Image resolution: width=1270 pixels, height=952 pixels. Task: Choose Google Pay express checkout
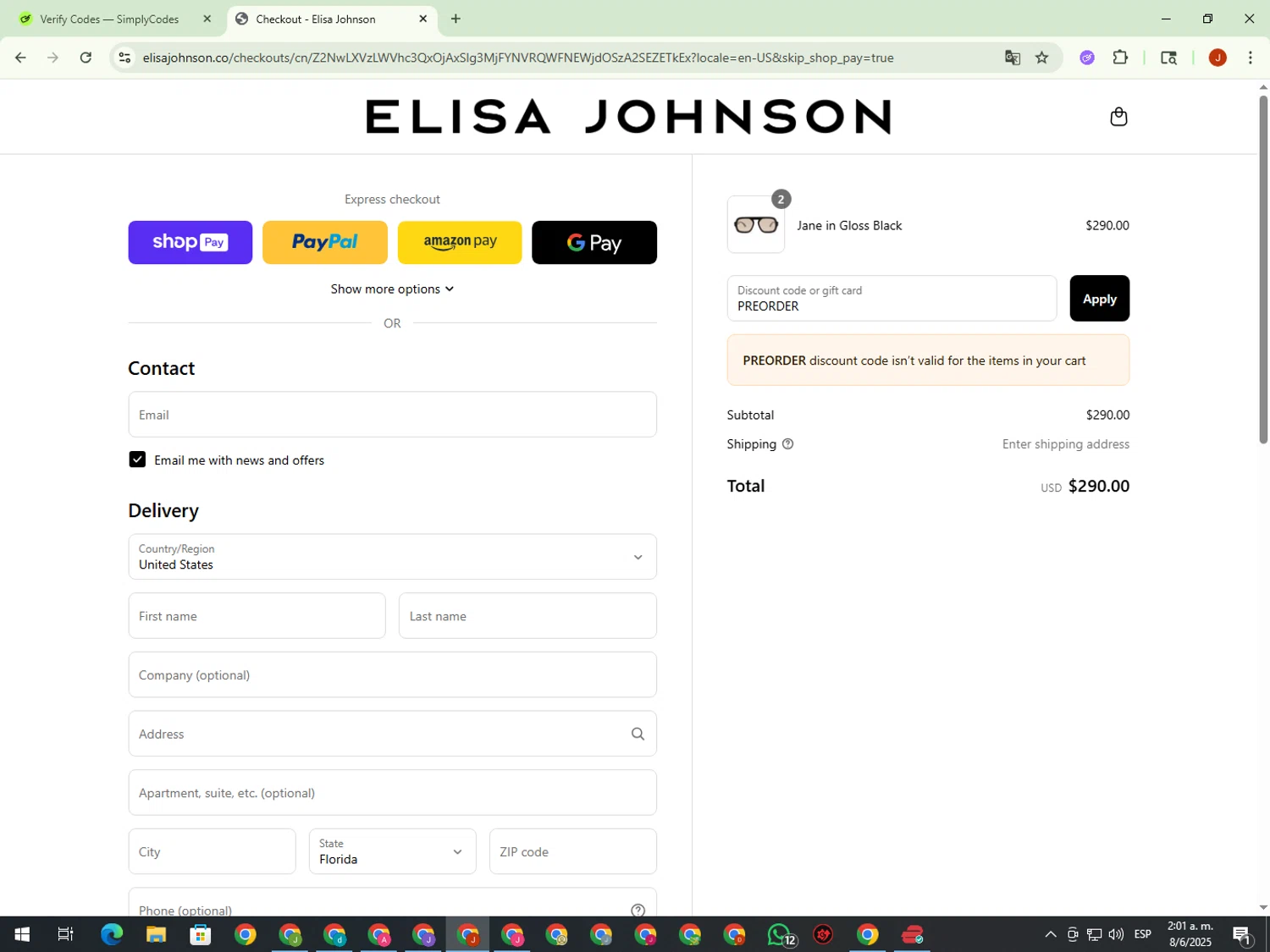[x=594, y=243]
